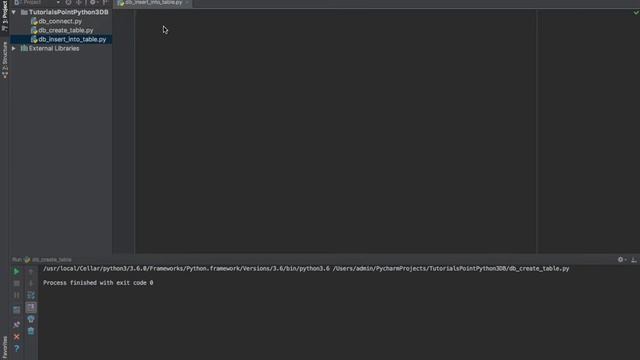This screenshot has height=360, width=640.
Task: Toggle scroll to end icon in Run panel
Action: click(31, 307)
